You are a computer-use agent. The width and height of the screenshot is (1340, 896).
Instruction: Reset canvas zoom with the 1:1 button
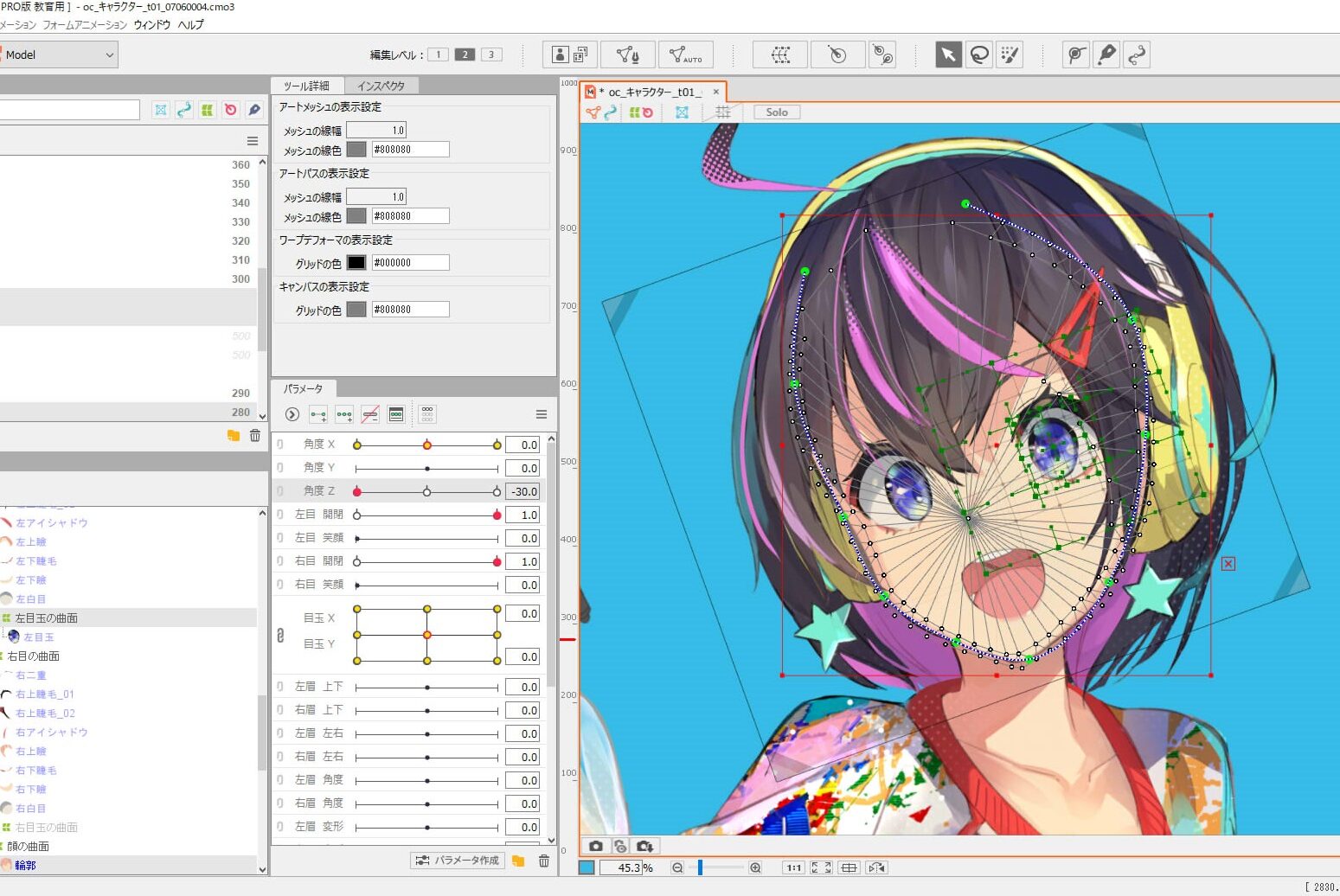tap(793, 867)
